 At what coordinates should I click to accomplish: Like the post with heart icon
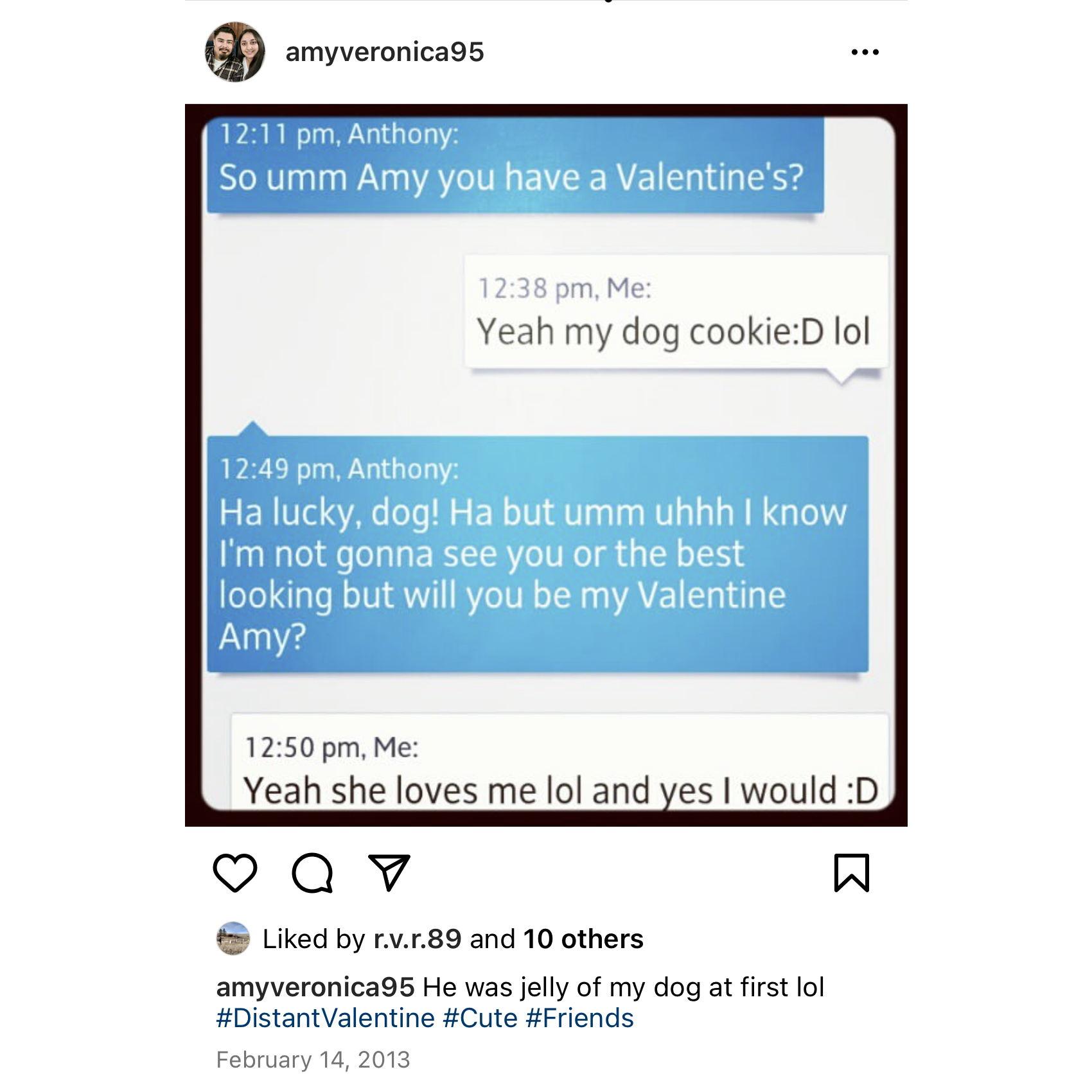[234, 873]
